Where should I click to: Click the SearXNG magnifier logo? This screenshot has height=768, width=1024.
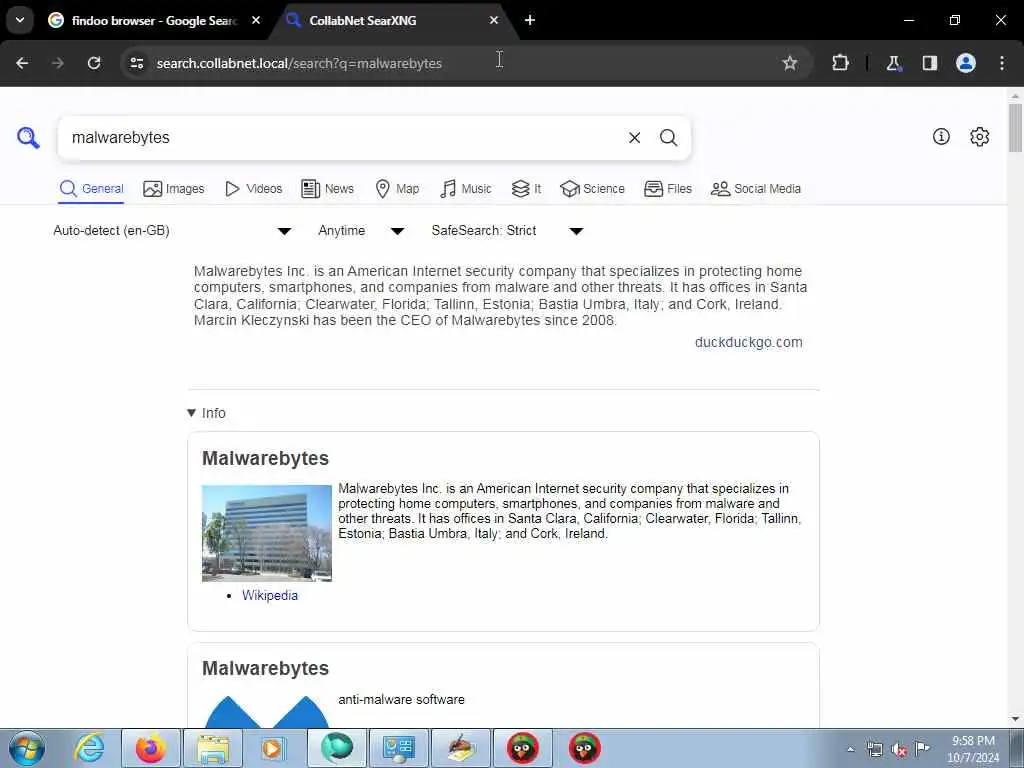click(28, 138)
